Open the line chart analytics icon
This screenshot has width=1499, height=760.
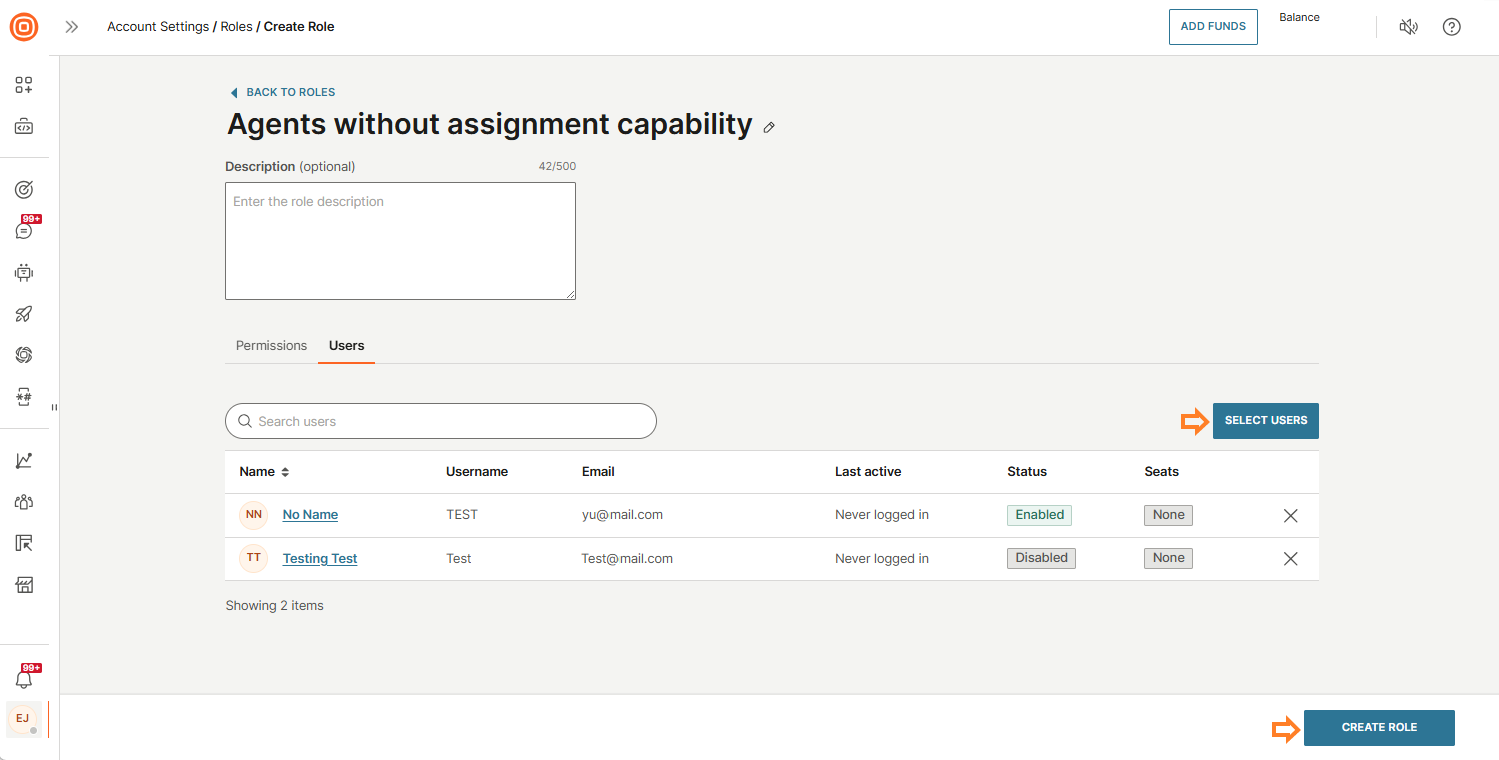[x=24, y=460]
